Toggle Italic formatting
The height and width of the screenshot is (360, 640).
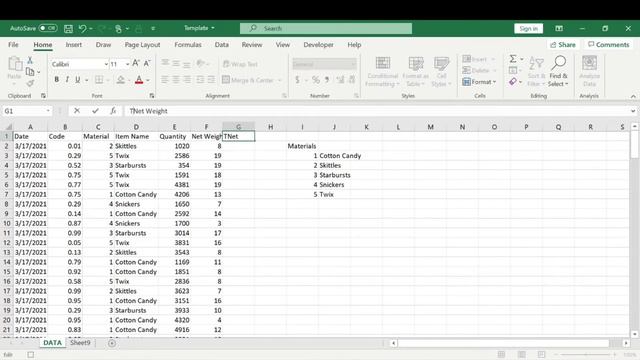pyautogui.click(x=67, y=80)
